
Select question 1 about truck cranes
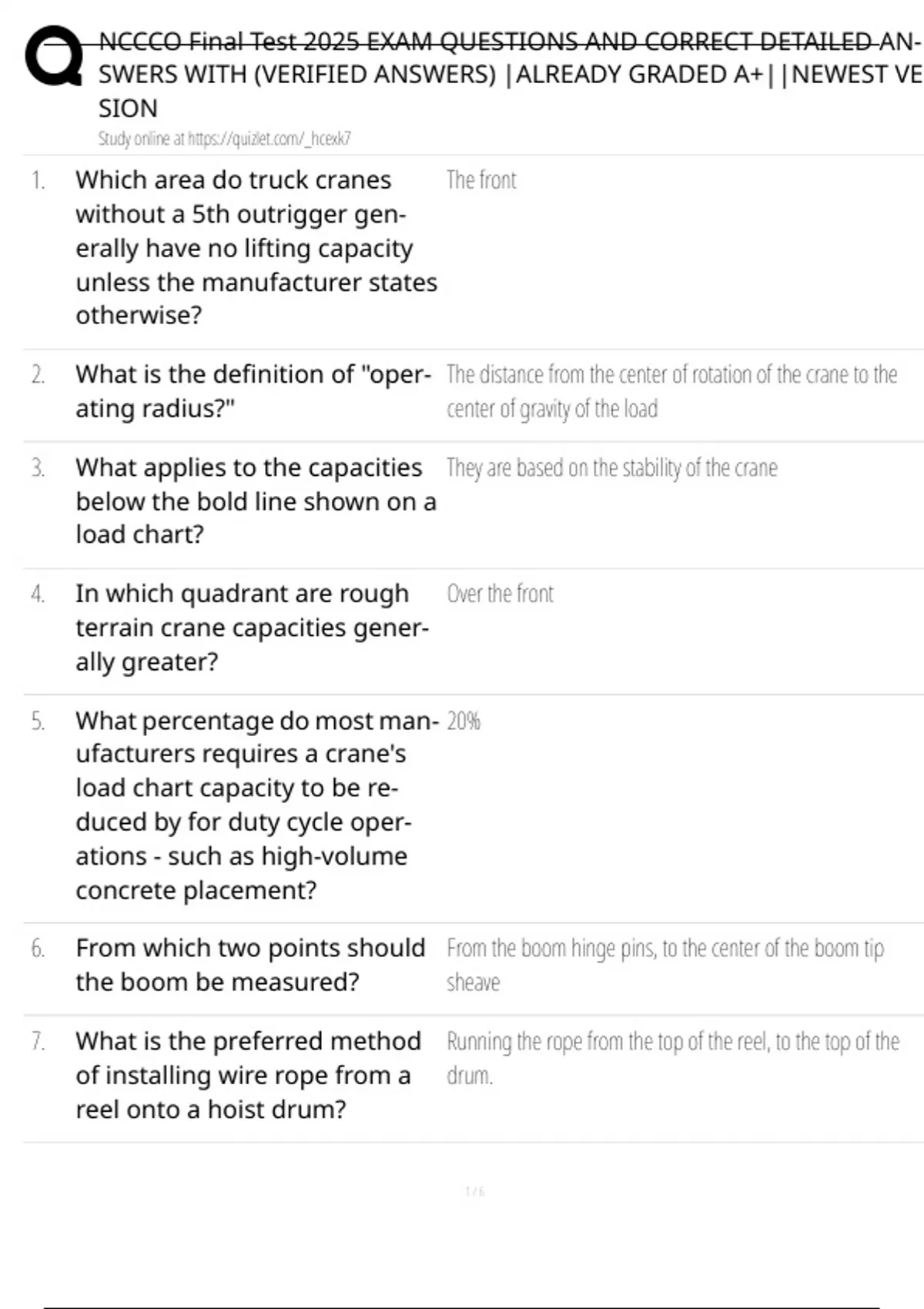pyautogui.click(x=256, y=248)
